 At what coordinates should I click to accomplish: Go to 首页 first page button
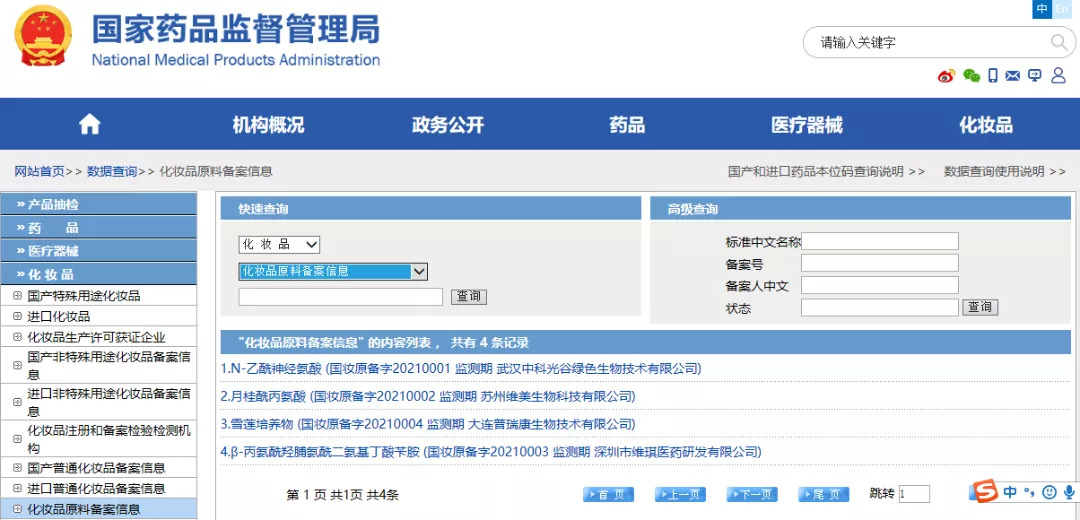pyautogui.click(x=608, y=495)
